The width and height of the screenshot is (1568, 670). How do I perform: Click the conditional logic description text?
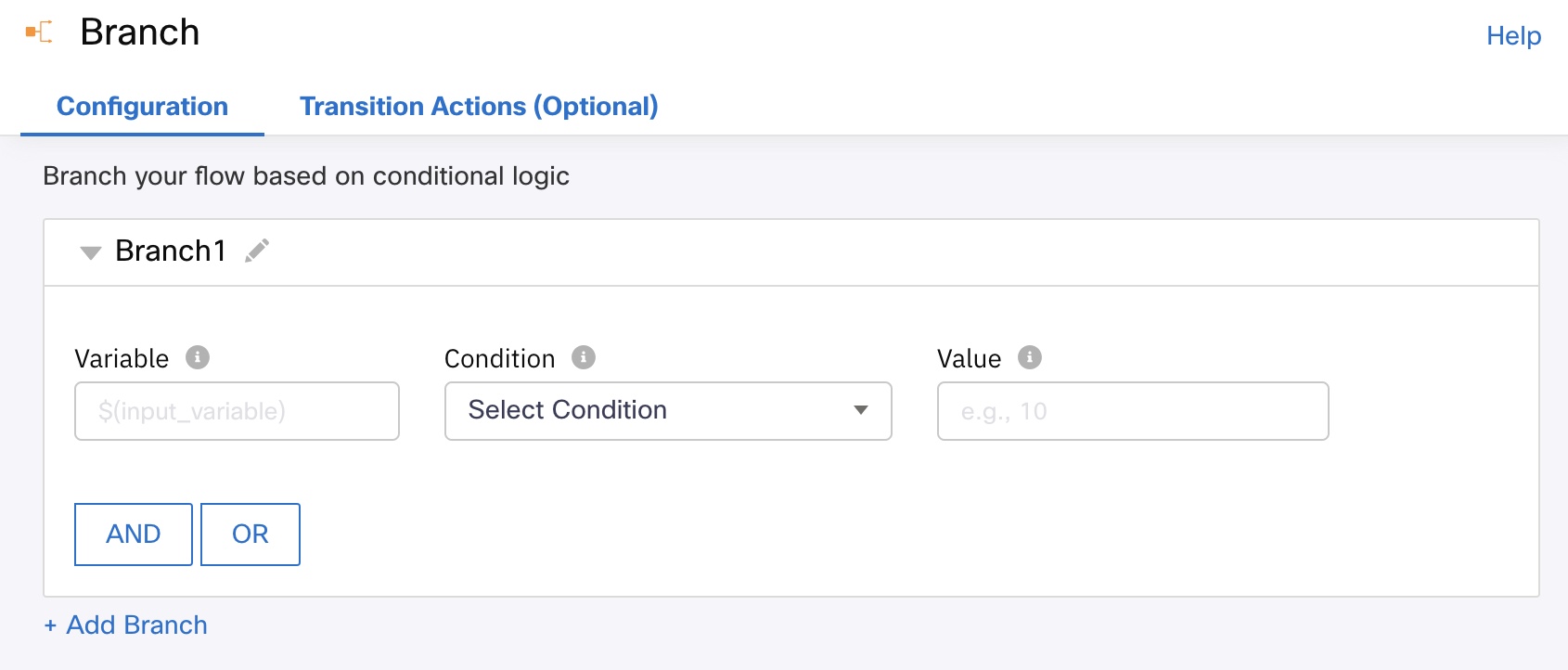306,176
